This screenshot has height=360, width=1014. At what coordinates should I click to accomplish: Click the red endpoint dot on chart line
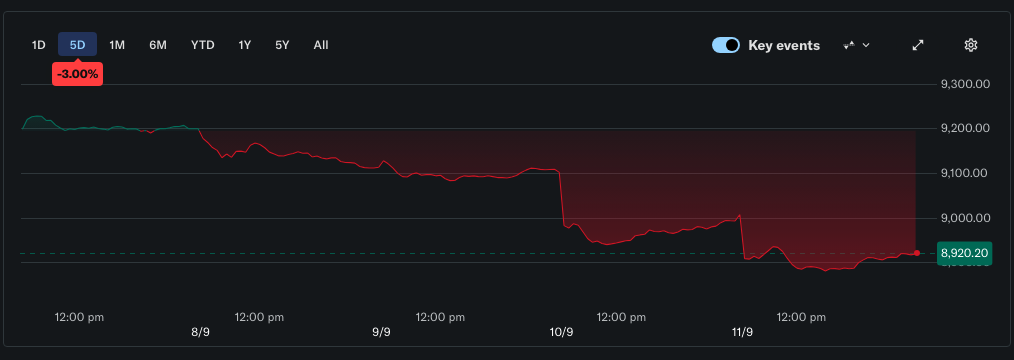(916, 253)
